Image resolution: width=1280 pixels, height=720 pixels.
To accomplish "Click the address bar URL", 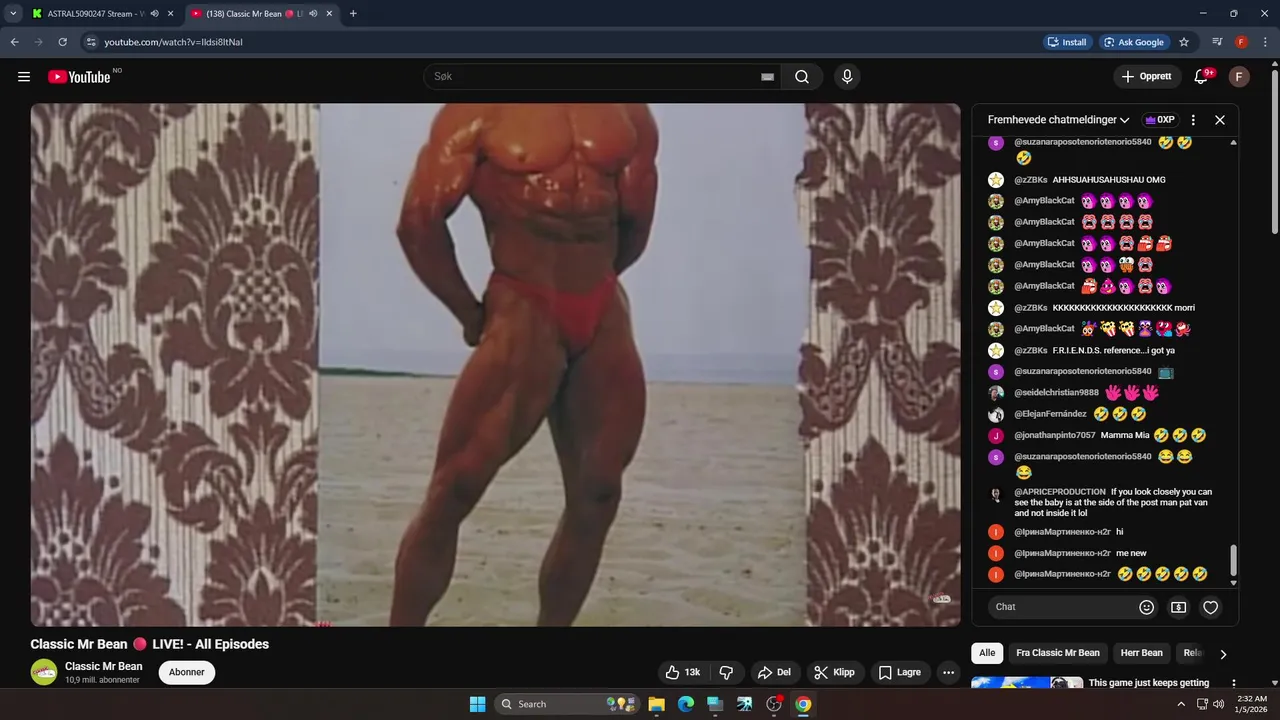I will click(x=174, y=42).
